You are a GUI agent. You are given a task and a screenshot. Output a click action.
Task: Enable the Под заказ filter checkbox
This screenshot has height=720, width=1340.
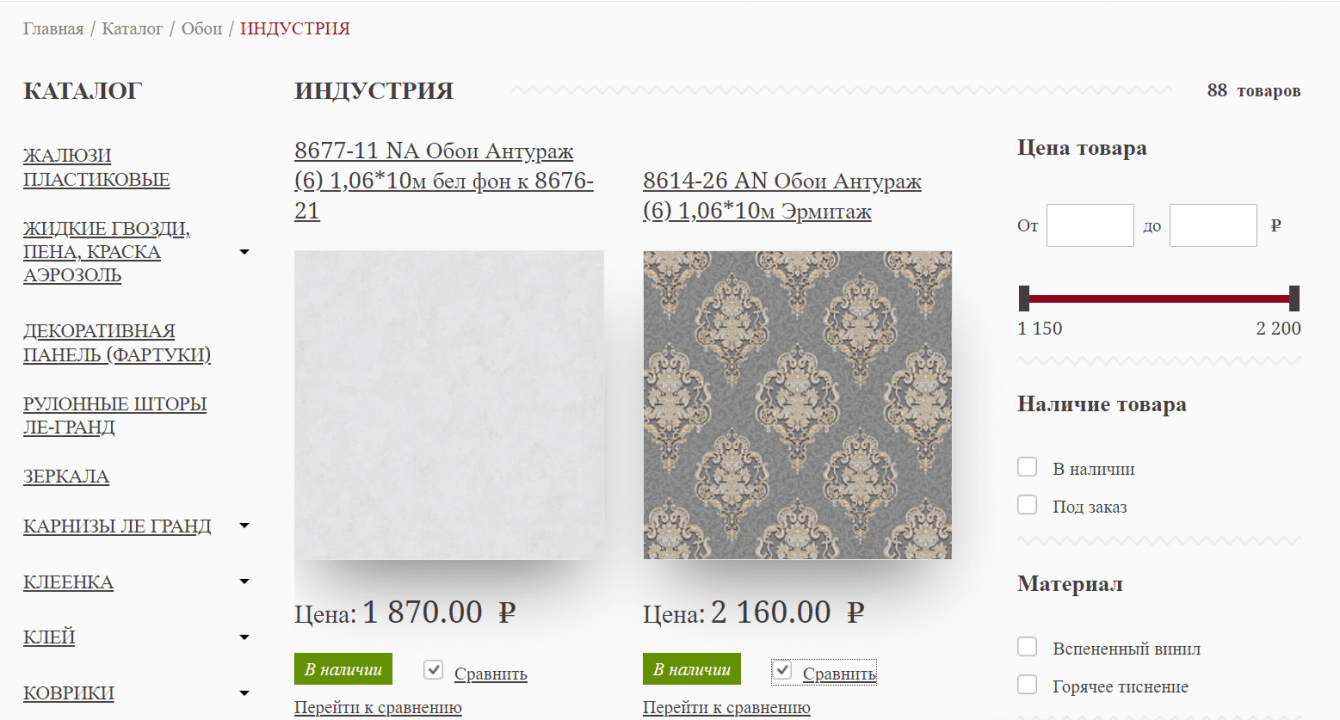1027,505
